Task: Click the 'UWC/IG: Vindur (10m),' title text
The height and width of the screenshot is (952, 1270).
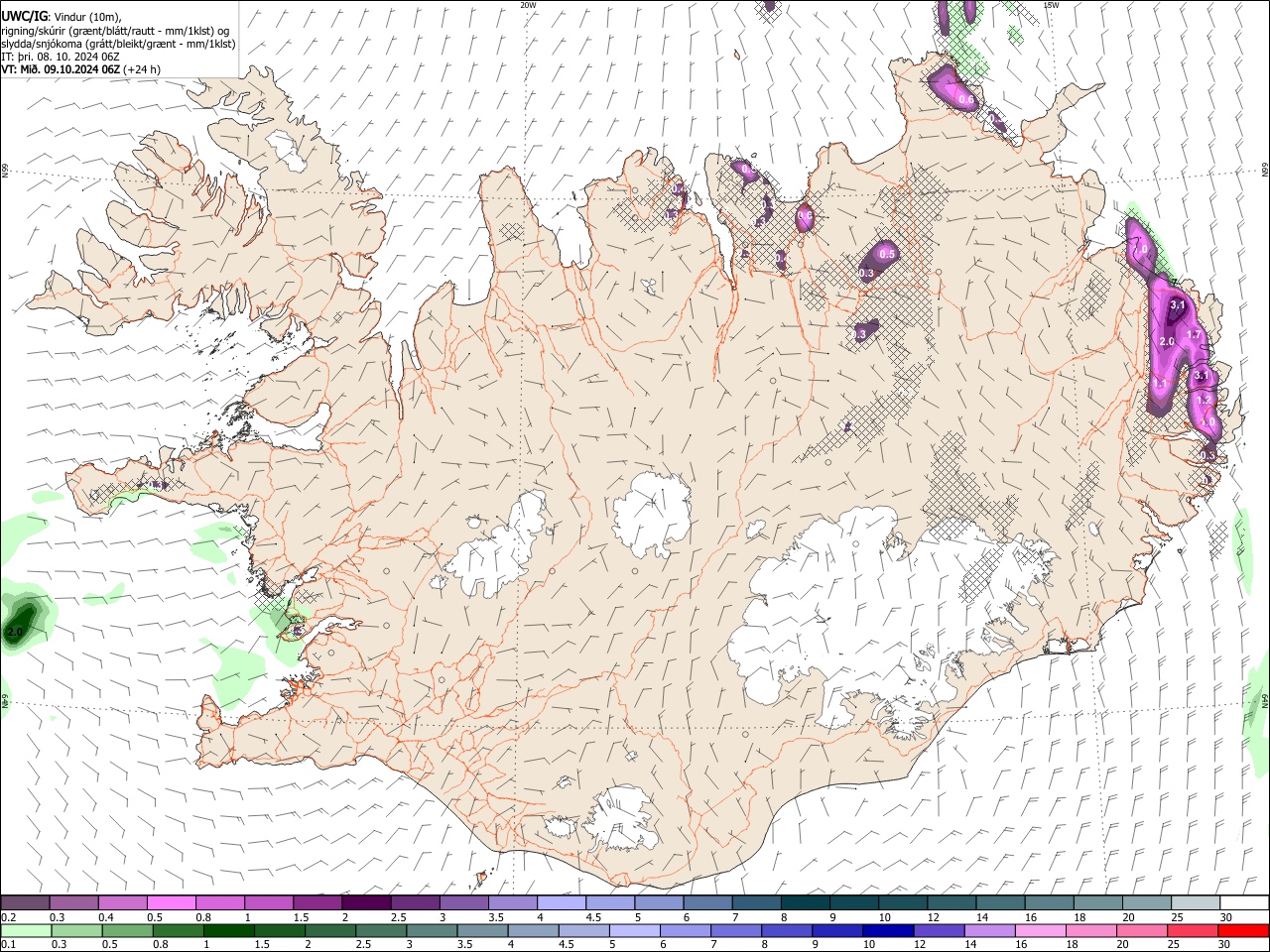Action: click(62, 17)
